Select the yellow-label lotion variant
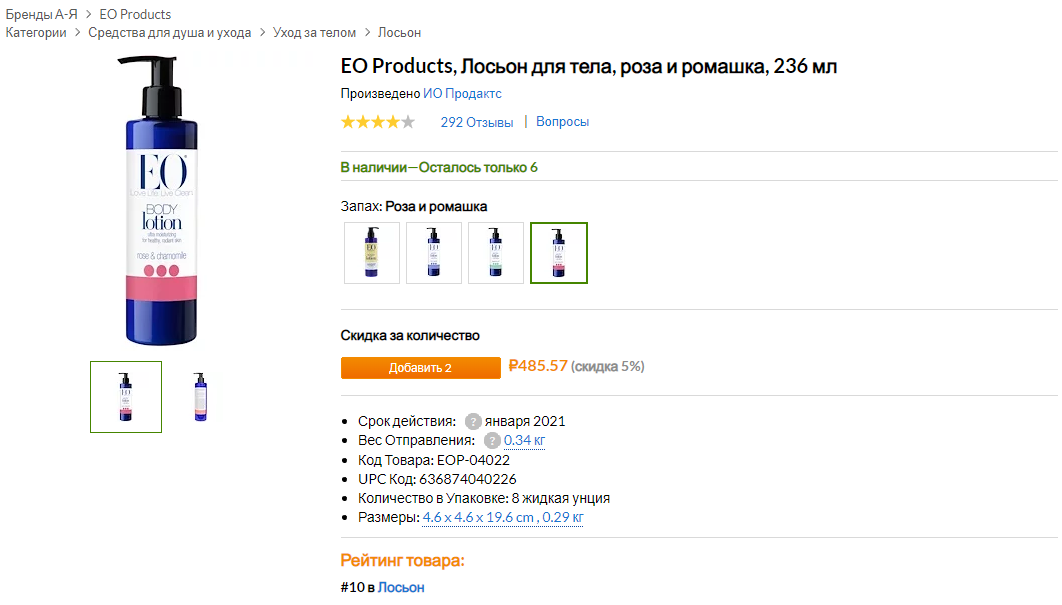This screenshot has height=605, width=1062. click(372, 253)
